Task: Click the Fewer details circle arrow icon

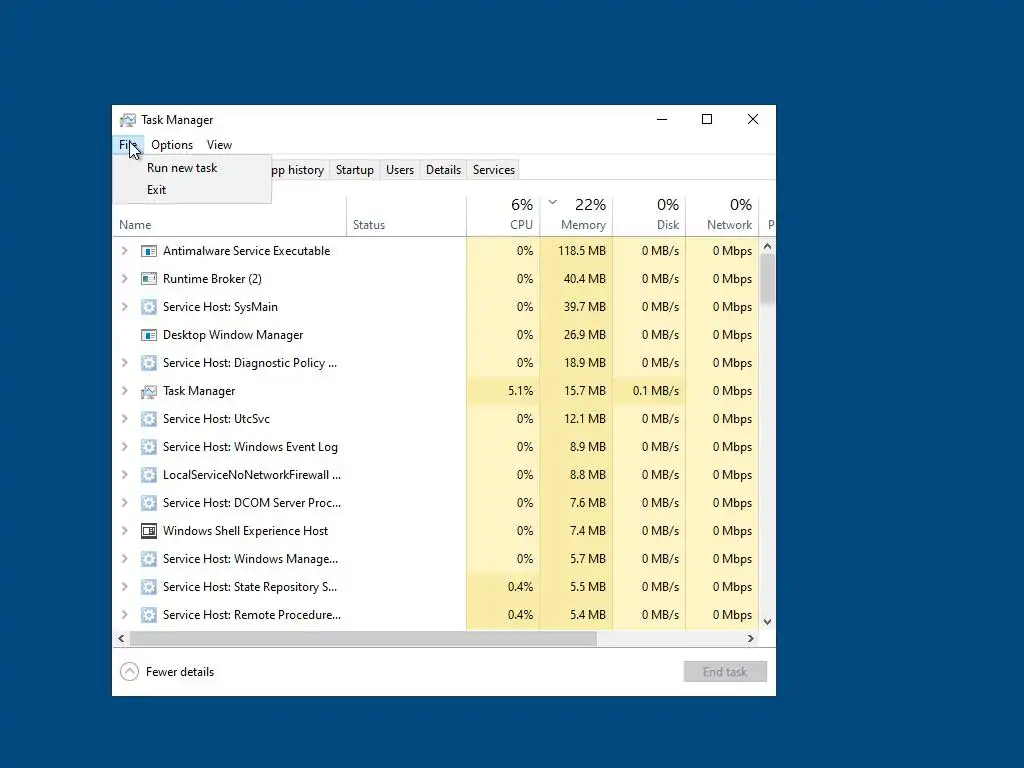Action: tap(129, 672)
